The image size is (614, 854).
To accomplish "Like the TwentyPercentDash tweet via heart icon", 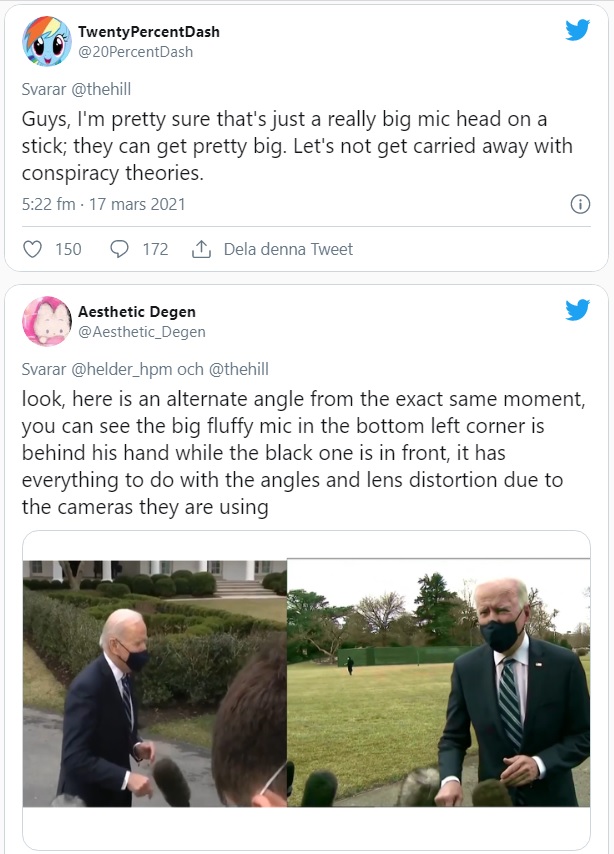I will point(33,249).
